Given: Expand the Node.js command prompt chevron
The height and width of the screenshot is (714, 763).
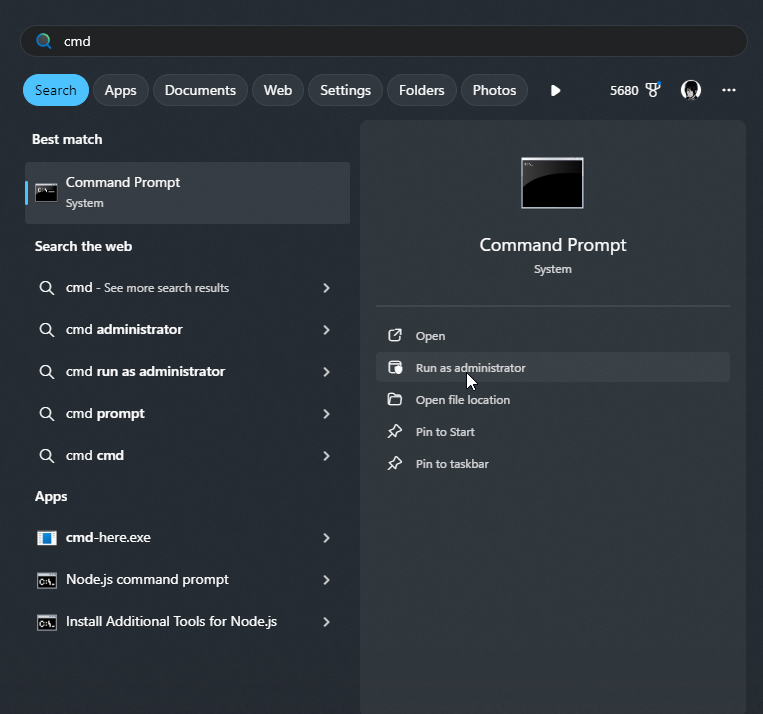Looking at the screenshot, I should 327,580.
